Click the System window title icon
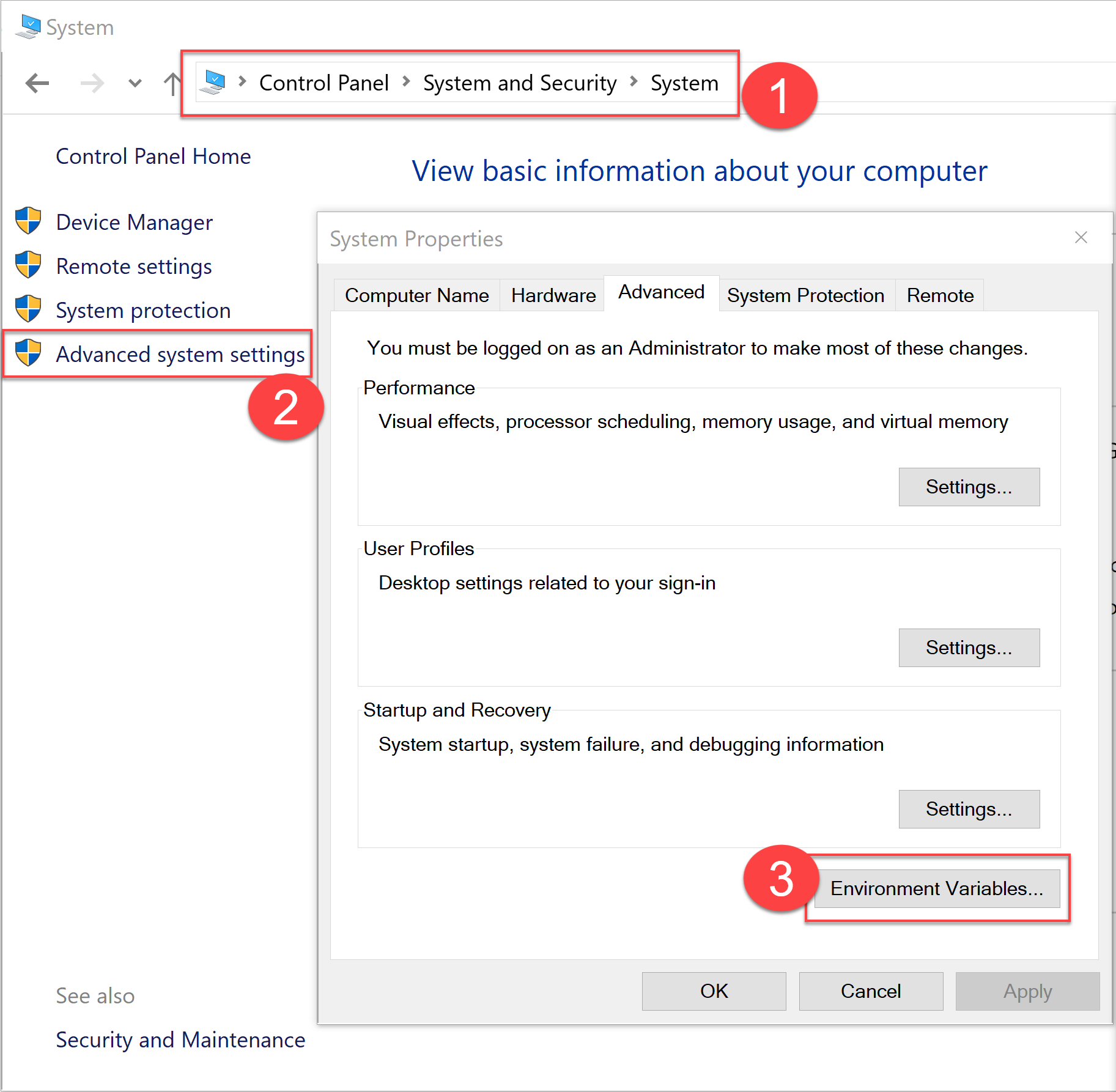This screenshot has height=1092, width=1116. click(28, 27)
